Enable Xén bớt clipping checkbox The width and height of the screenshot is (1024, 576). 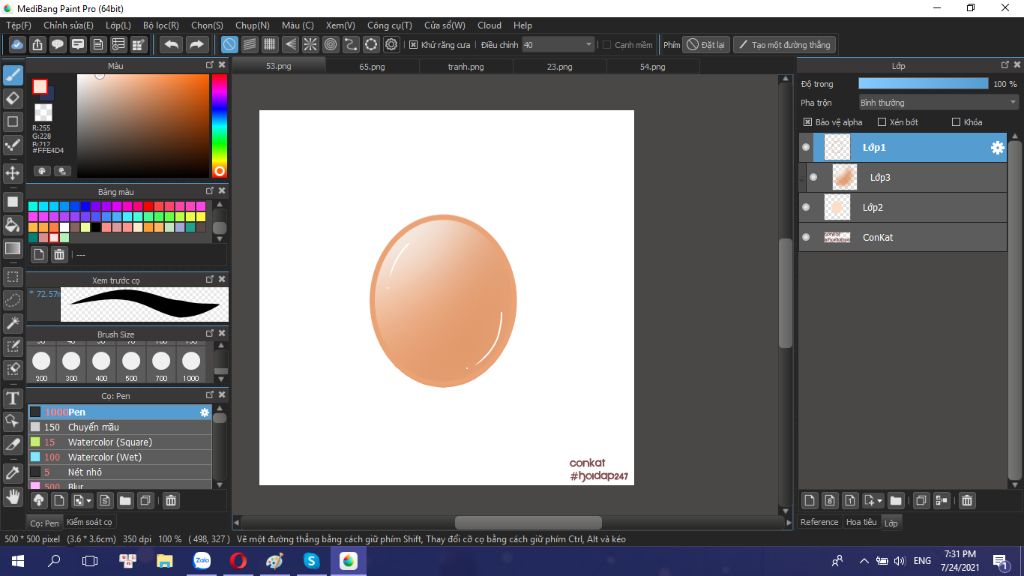point(882,122)
